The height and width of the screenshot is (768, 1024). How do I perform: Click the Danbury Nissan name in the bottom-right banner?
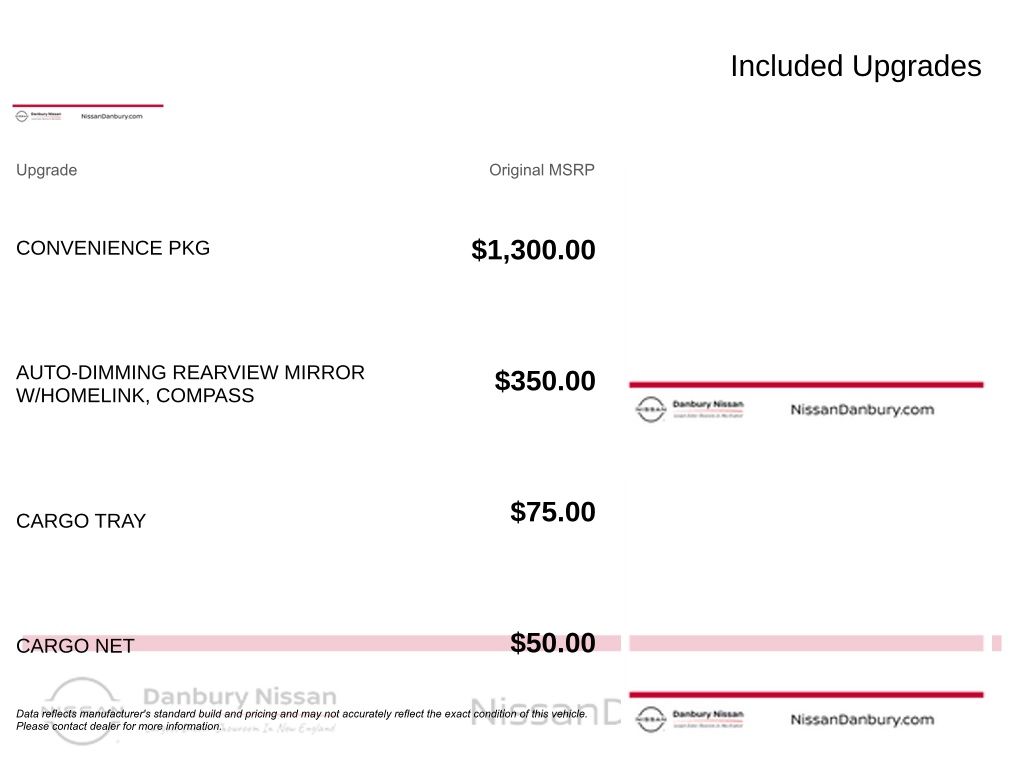(x=708, y=715)
